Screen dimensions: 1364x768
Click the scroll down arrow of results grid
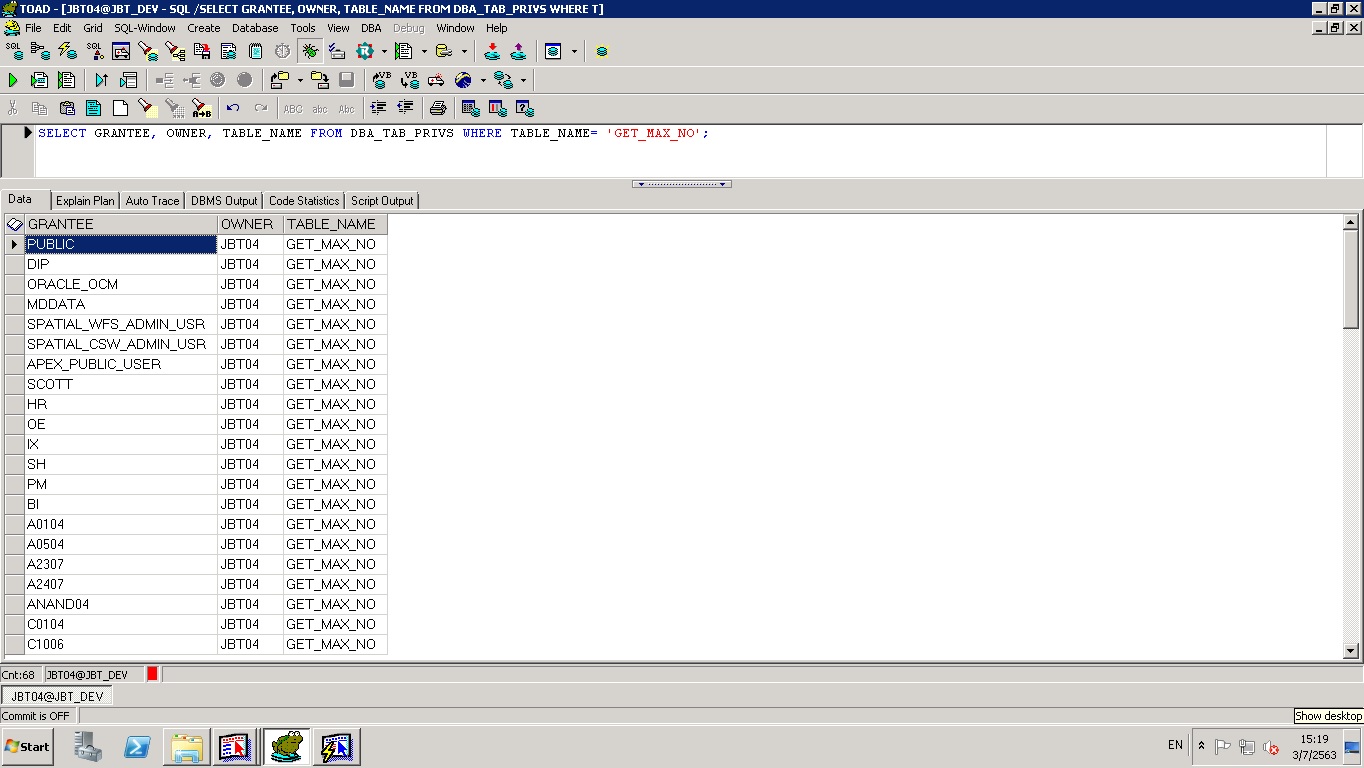[x=1351, y=651]
